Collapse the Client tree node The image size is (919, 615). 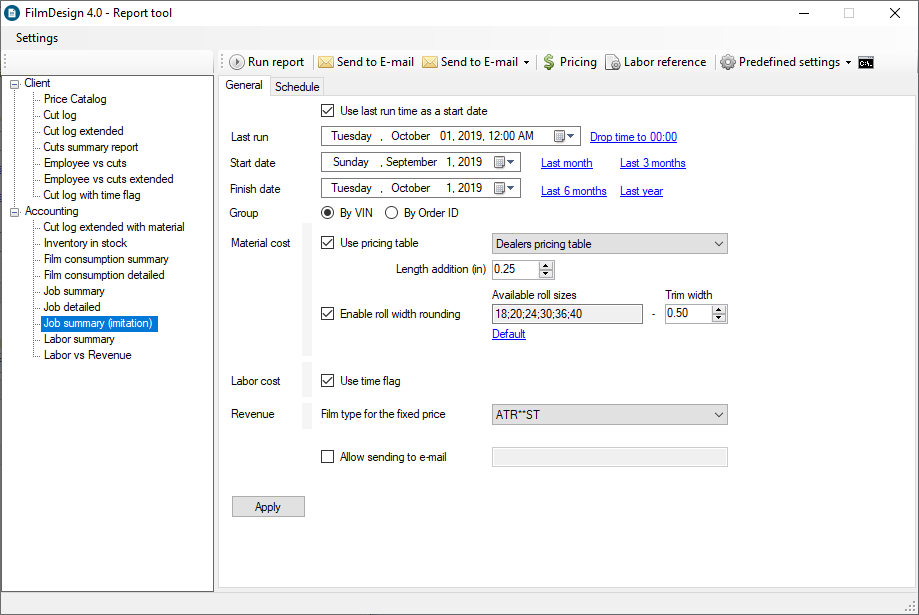pyautogui.click(x=15, y=84)
